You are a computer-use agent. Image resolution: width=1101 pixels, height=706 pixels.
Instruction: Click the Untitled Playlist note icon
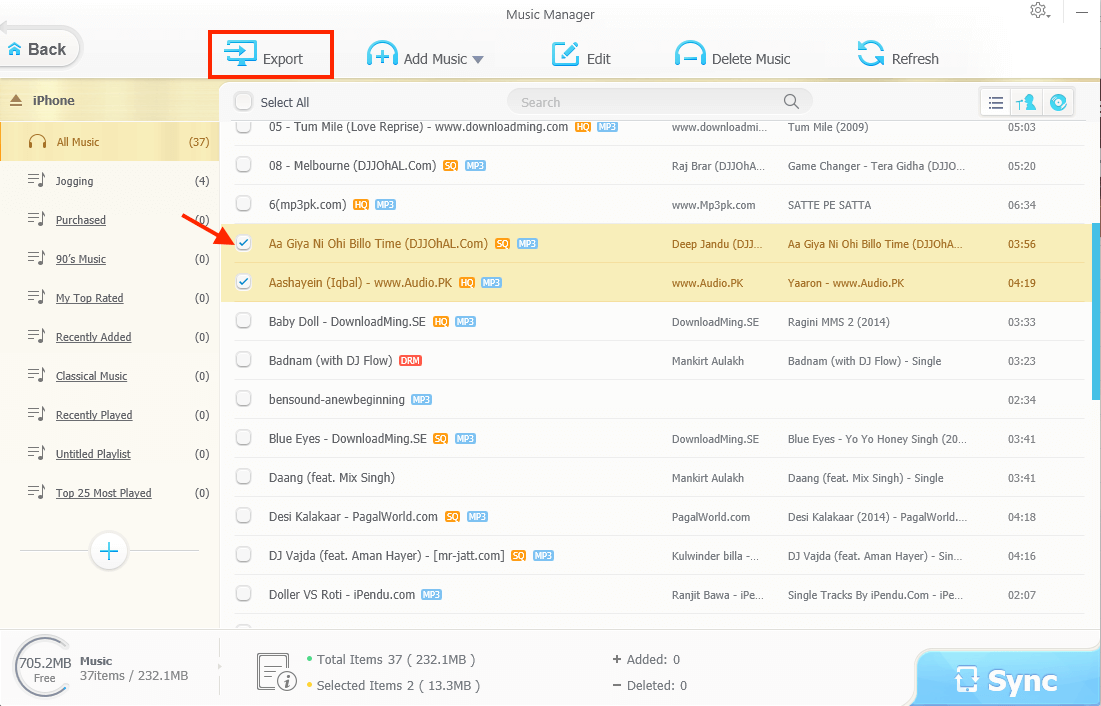click(37, 452)
